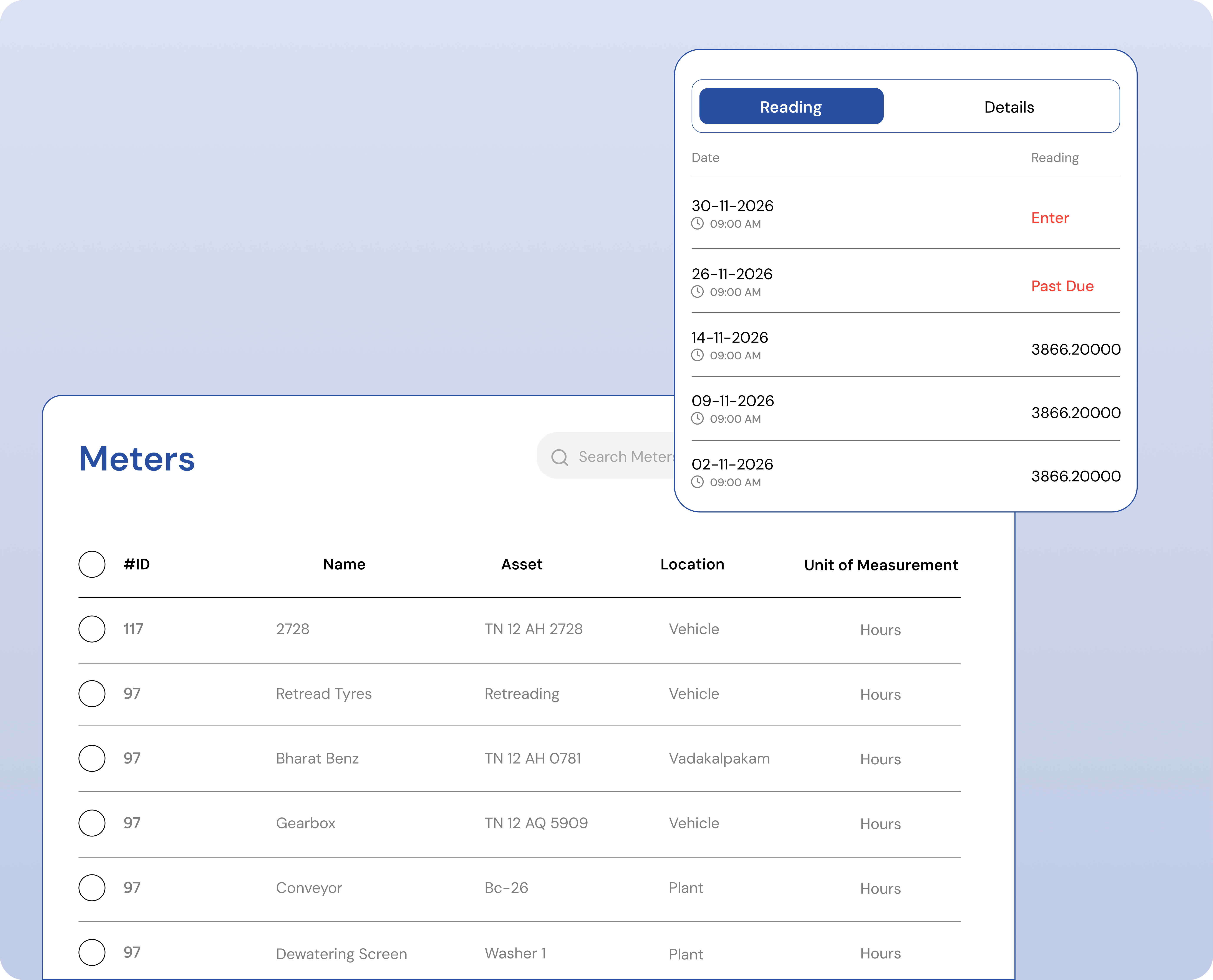Viewport: 1213px width, 980px height.
Task: Click clock icon beside 02-11-2026 reading
Action: (x=698, y=482)
